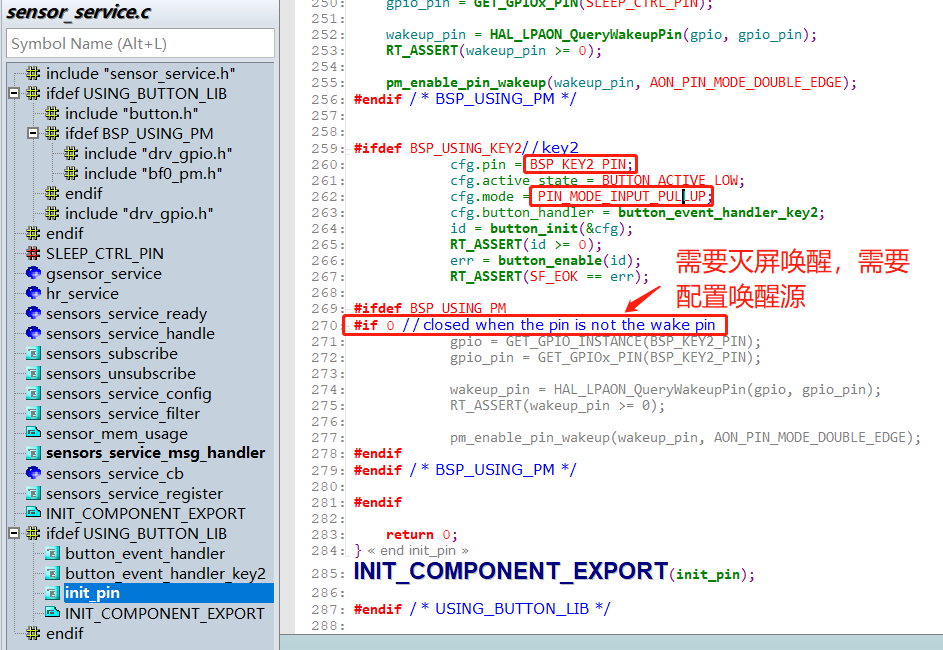
Task: Click the gsensor_service symbol icon
Action: 34,274
